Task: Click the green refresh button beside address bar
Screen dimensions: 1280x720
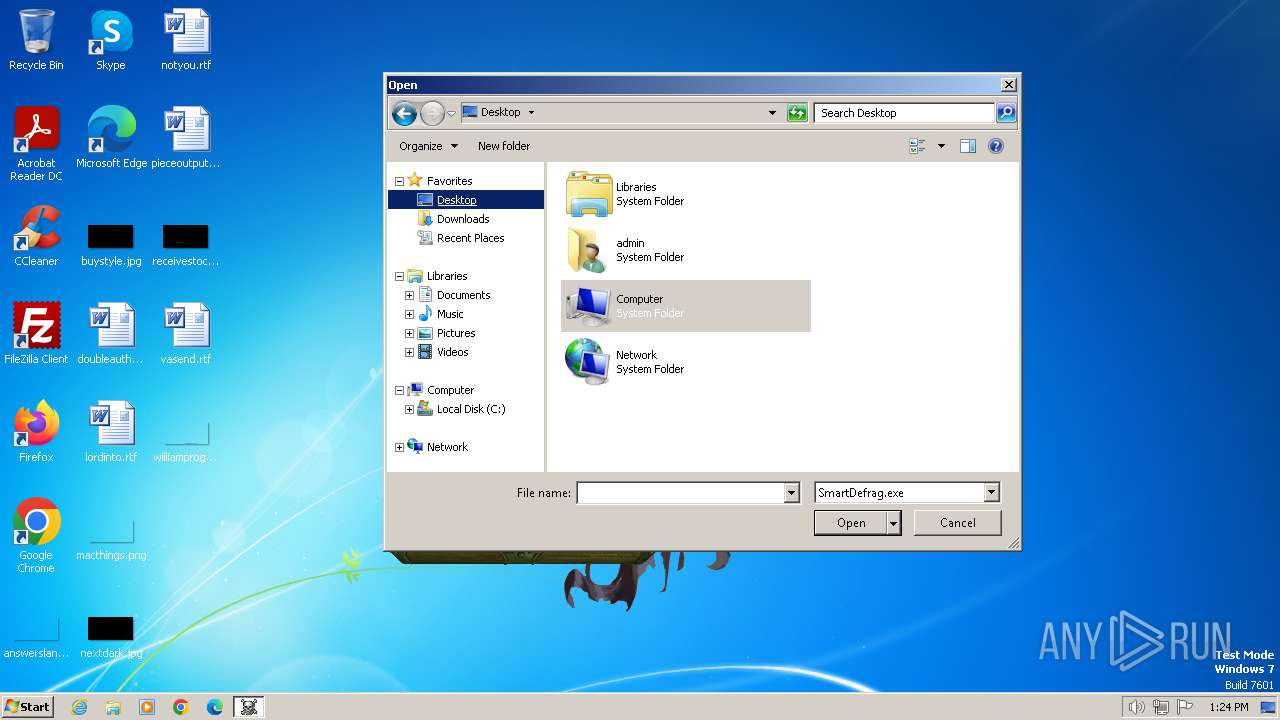Action: coord(797,113)
